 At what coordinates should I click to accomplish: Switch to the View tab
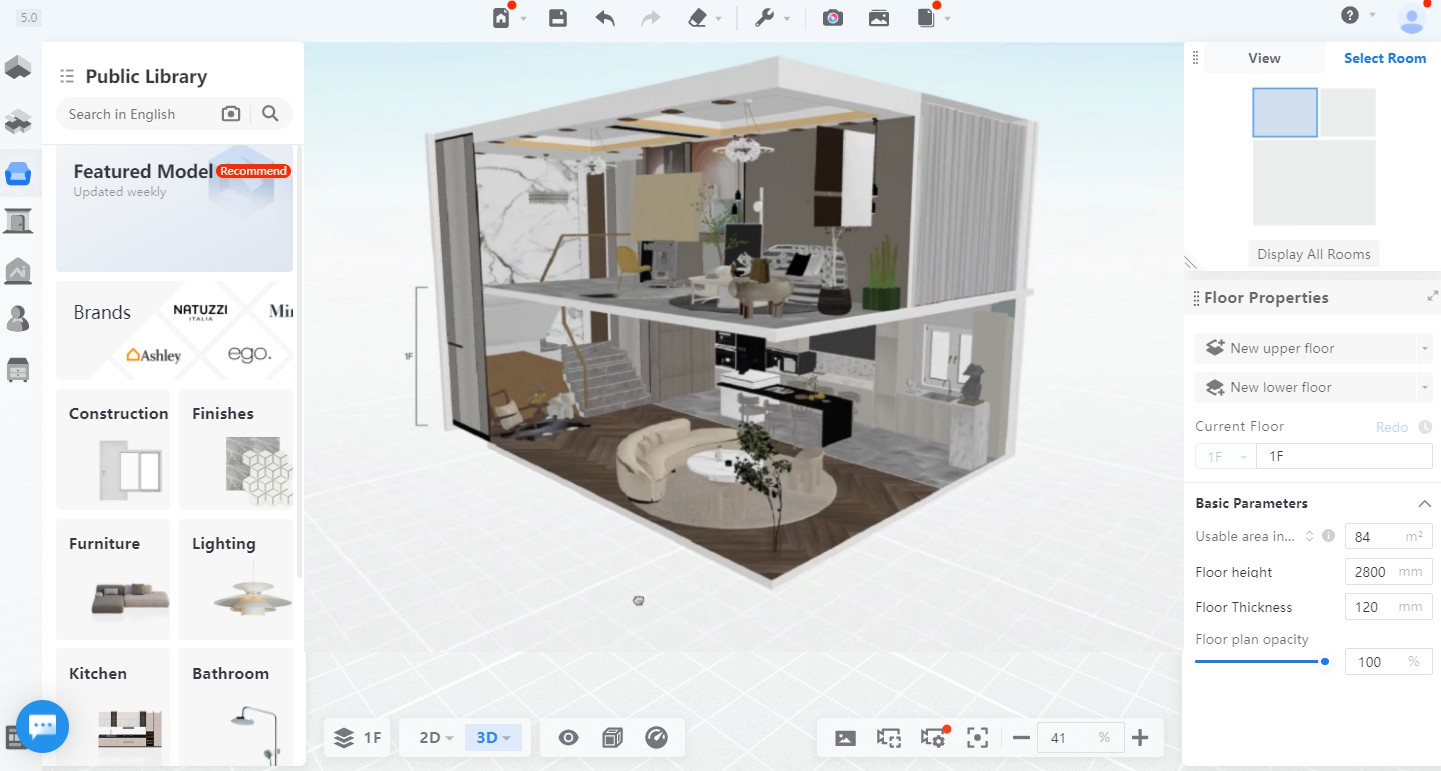[1264, 58]
